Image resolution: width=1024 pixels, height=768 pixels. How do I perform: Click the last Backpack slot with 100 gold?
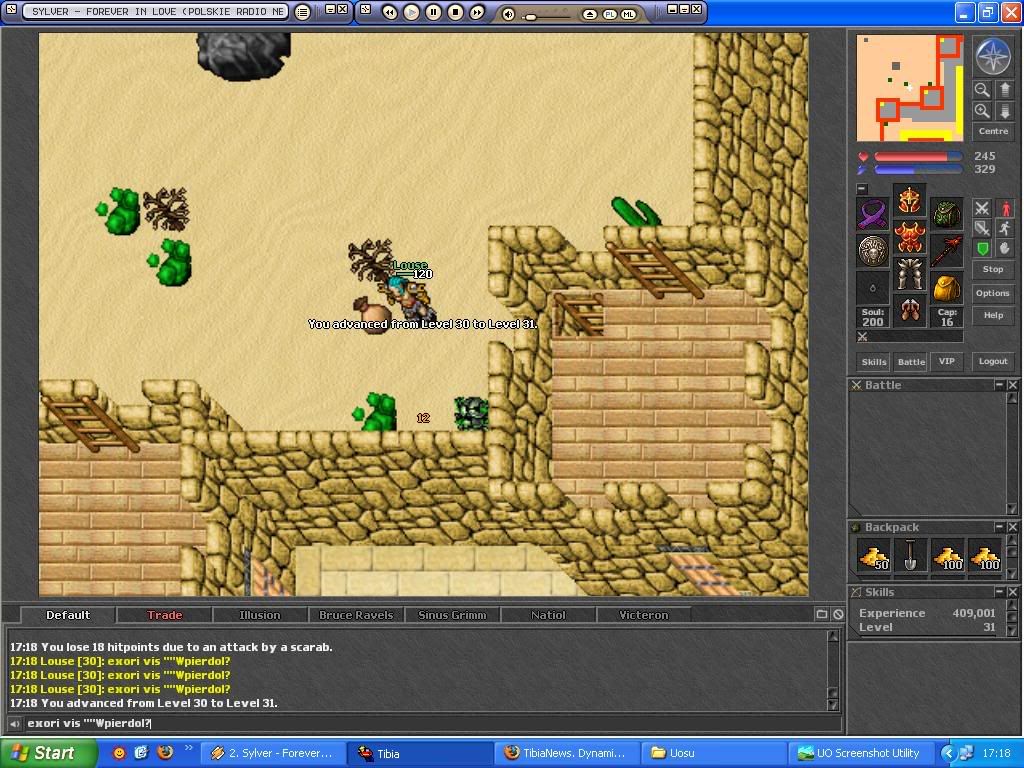point(985,556)
